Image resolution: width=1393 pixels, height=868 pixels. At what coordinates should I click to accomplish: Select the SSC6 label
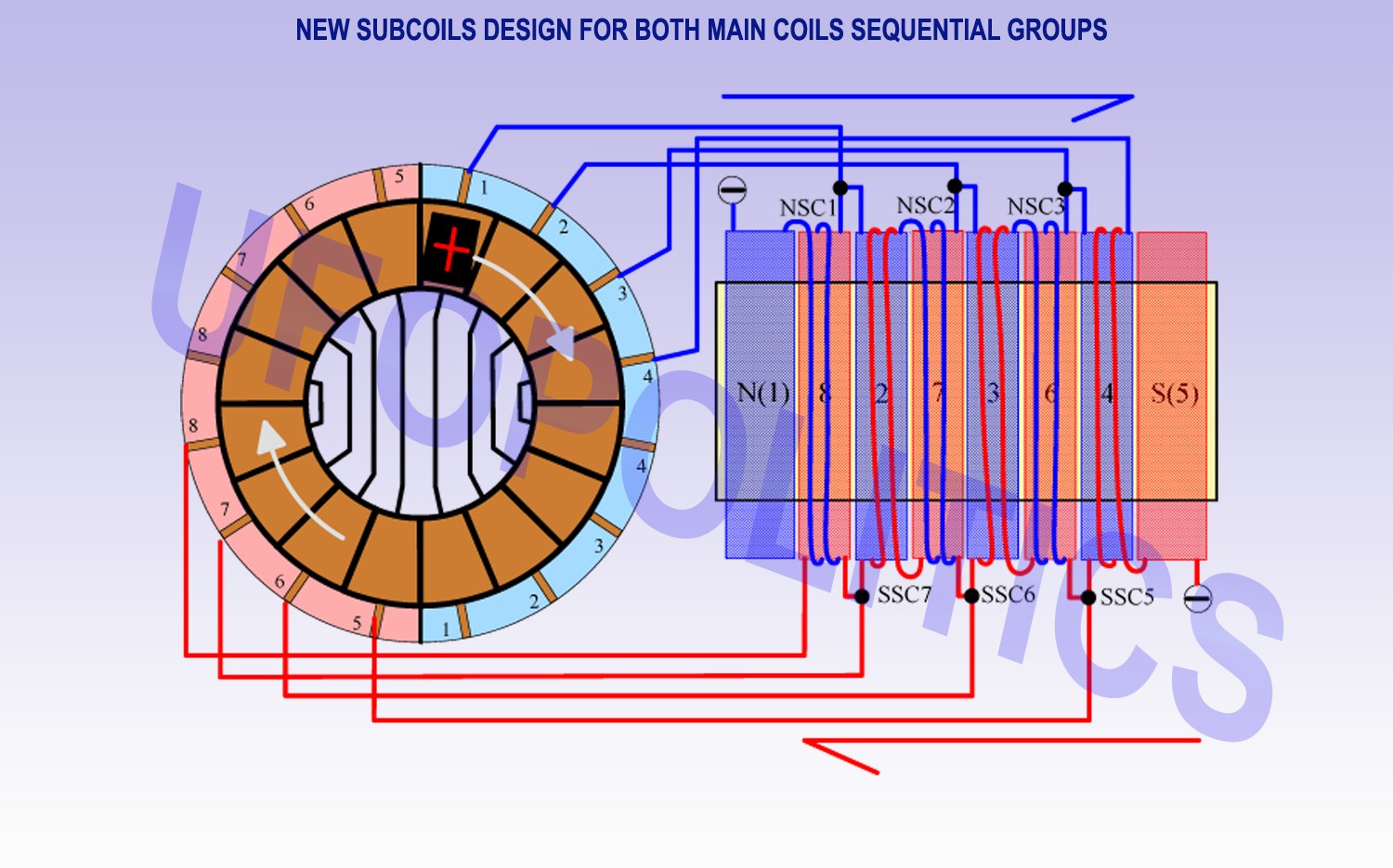coord(1008,594)
